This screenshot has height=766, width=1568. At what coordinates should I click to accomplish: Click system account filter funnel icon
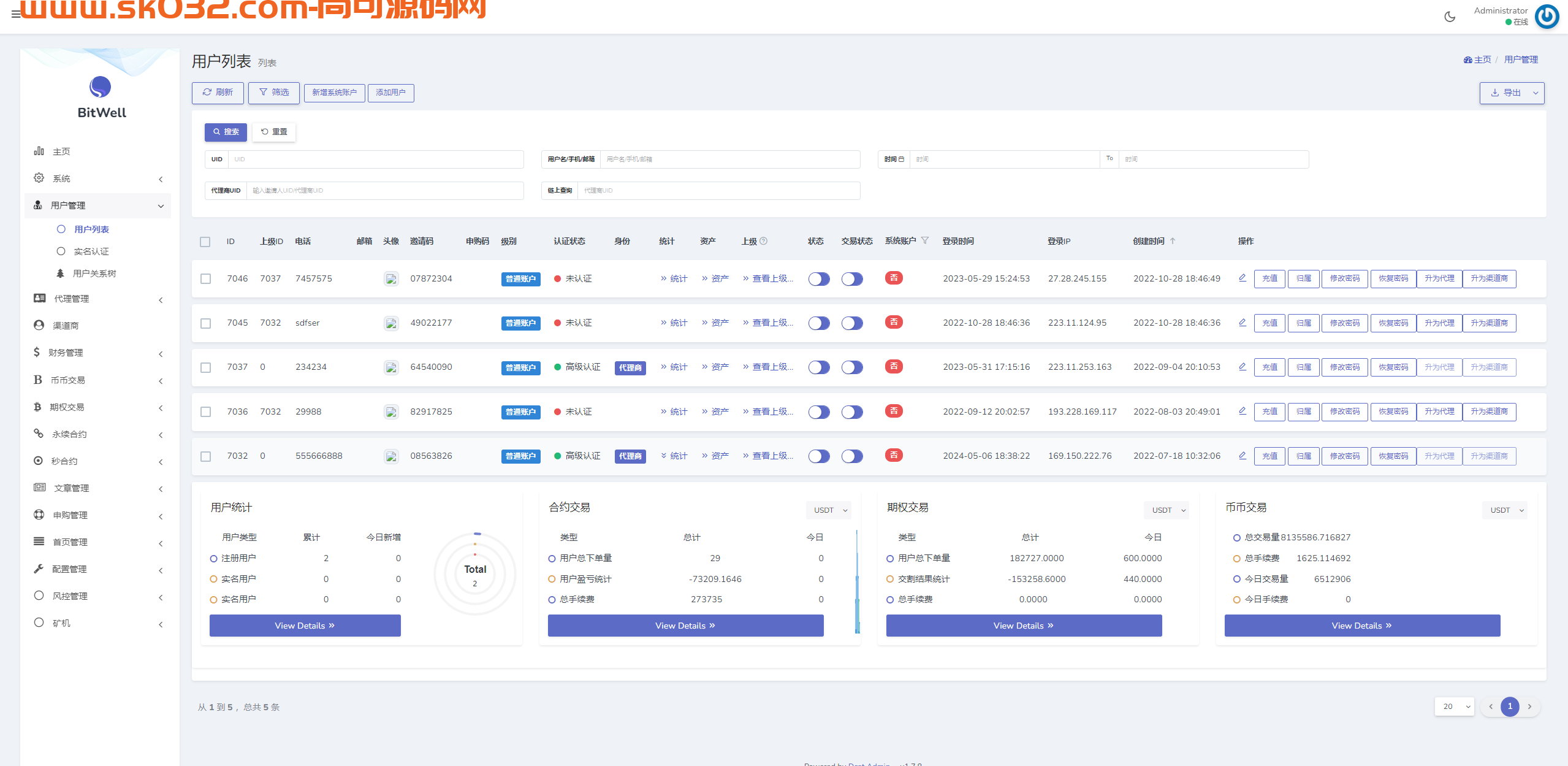click(x=925, y=240)
